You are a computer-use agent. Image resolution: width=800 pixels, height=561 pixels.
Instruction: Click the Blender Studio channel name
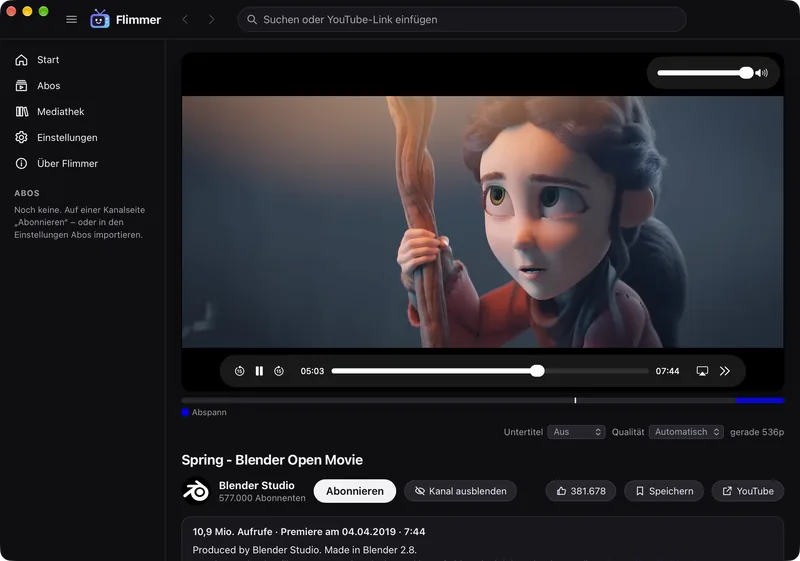click(x=257, y=486)
